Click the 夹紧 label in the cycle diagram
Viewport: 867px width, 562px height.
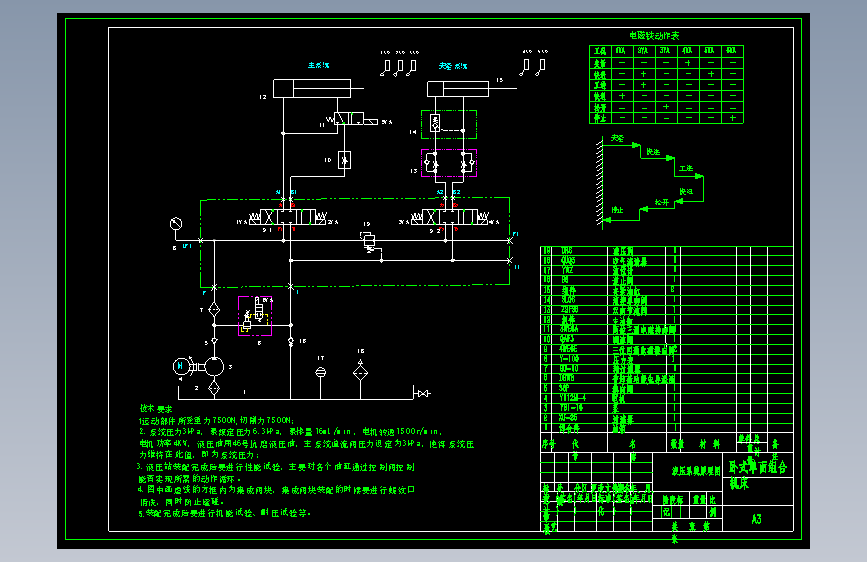(x=617, y=138)
